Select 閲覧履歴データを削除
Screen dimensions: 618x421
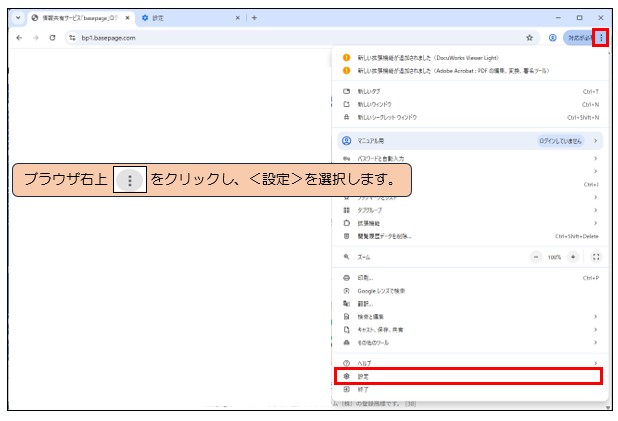click(470, 236)
